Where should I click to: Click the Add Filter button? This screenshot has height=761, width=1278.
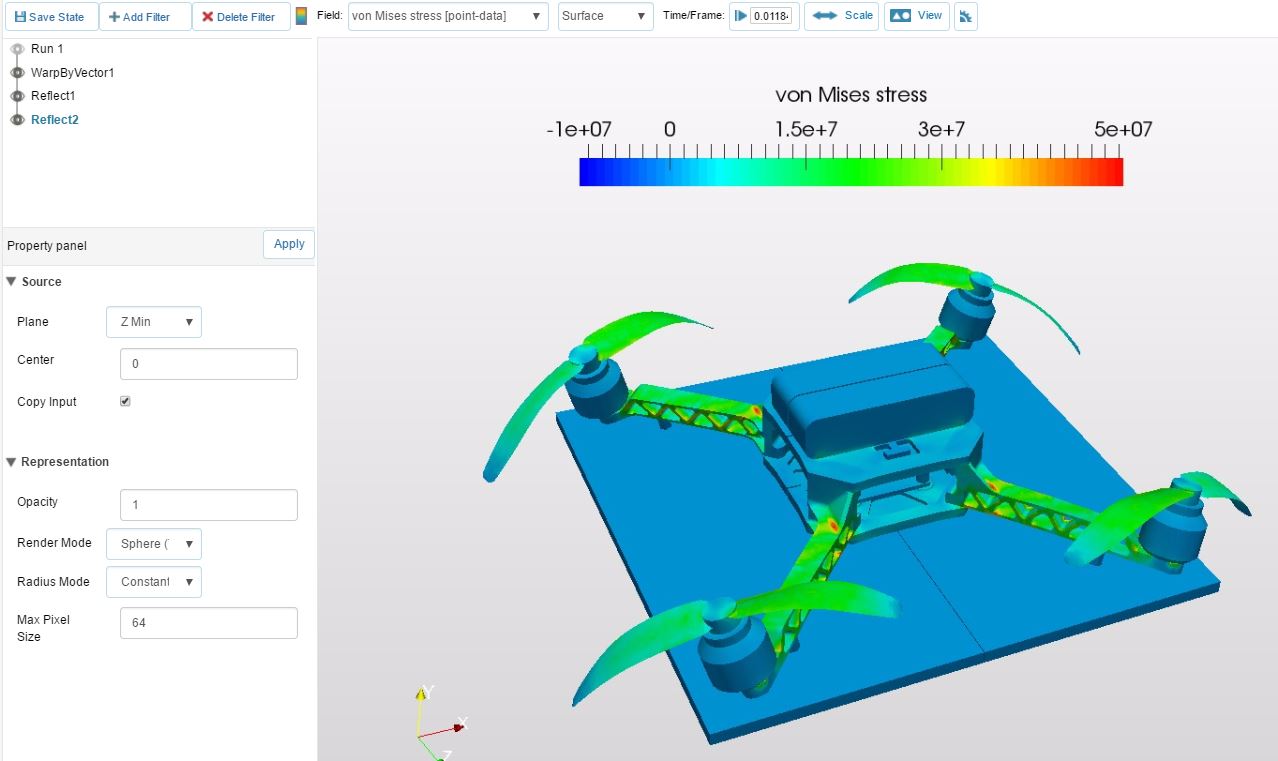[x=145, y=17]
